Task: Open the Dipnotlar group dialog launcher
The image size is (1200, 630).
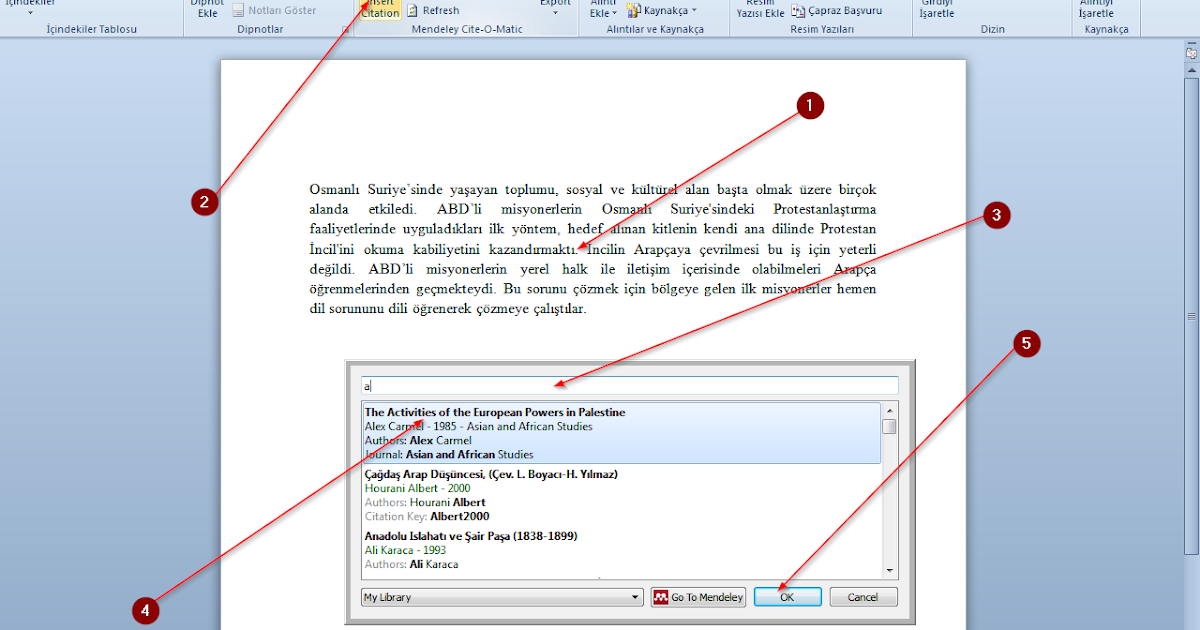Action: [x=345, y=30]
